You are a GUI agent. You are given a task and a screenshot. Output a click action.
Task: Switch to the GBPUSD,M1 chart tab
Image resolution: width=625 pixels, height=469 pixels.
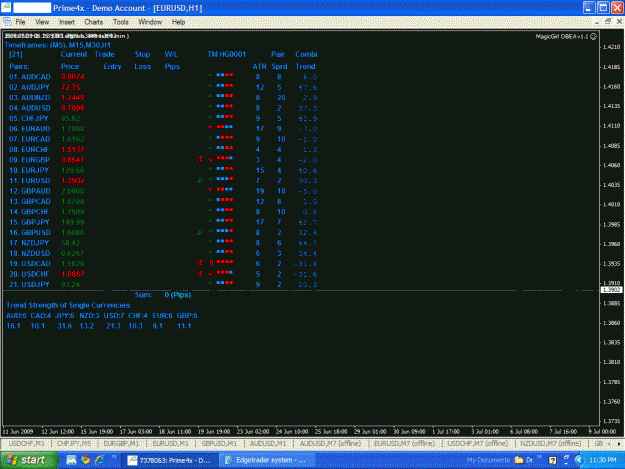click(x=219, y=443)
